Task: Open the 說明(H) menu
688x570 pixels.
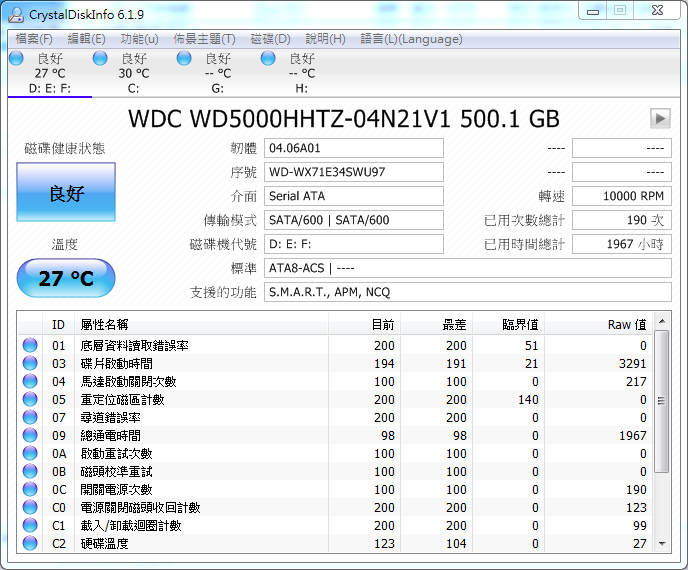Action: click(325, 39)
